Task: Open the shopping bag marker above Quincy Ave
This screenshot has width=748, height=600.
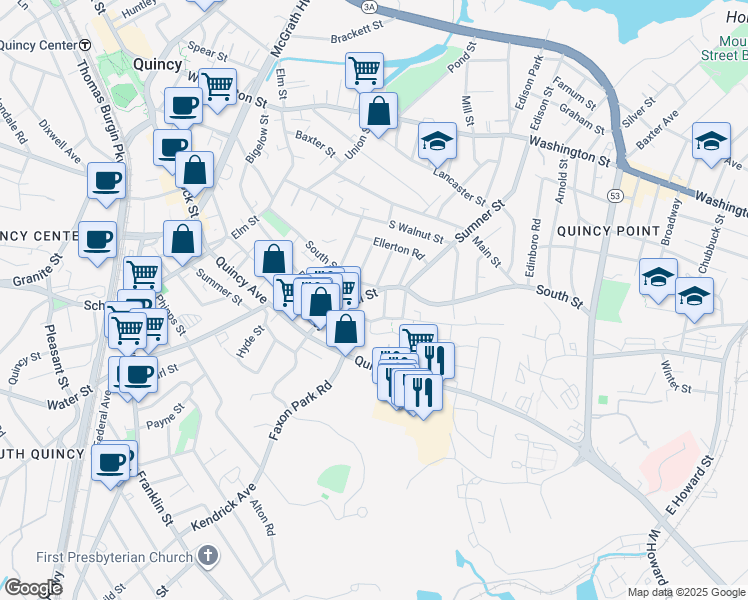Action: (273, 258)
